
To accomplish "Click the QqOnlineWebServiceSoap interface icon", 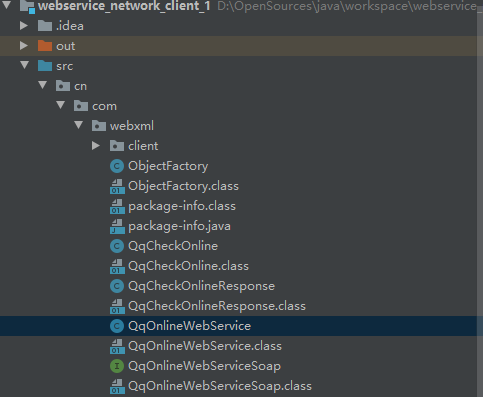I will (x=117, y=366).
